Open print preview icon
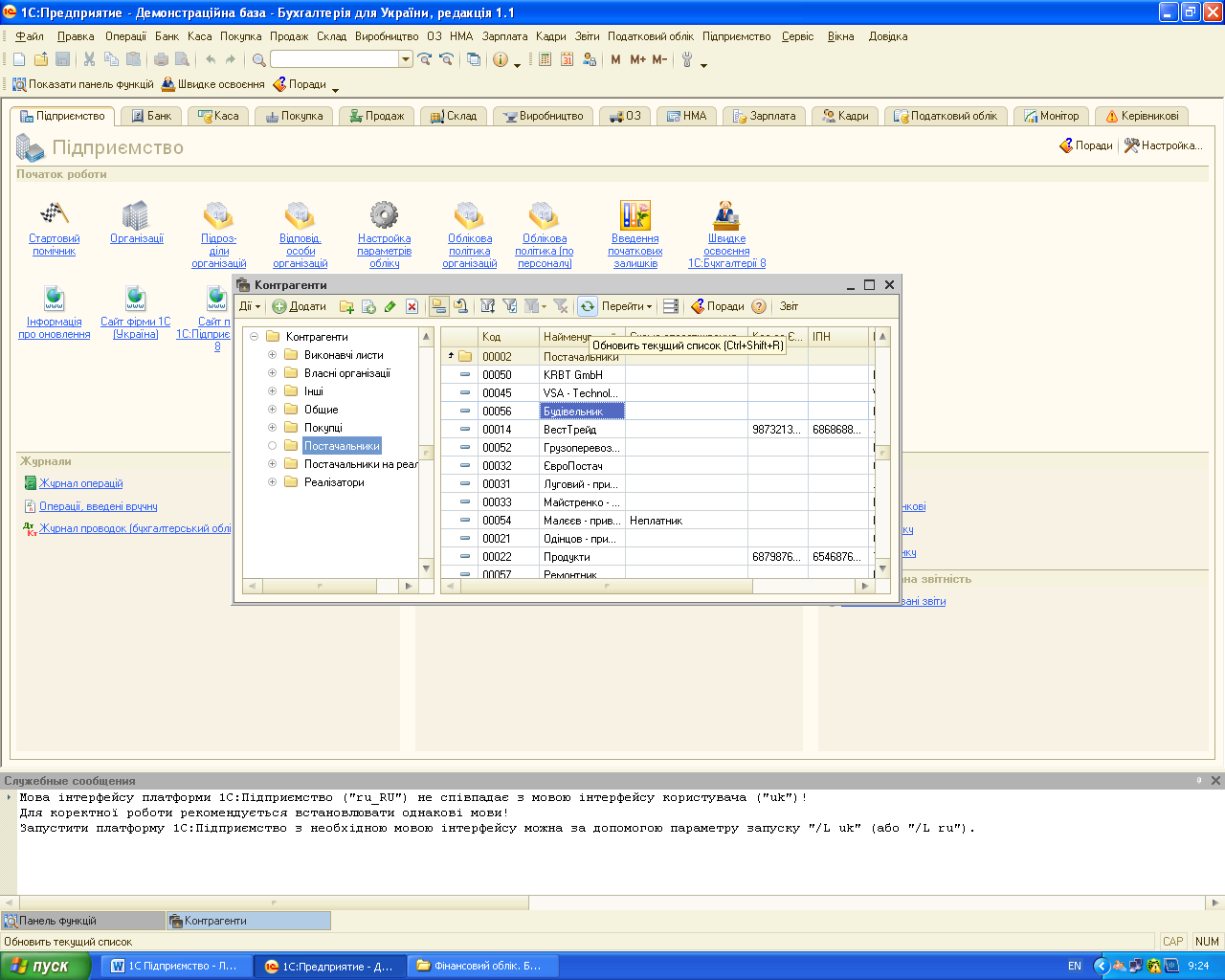The image size is (1225, 980). pyautogui.click(x=182, y=59)
